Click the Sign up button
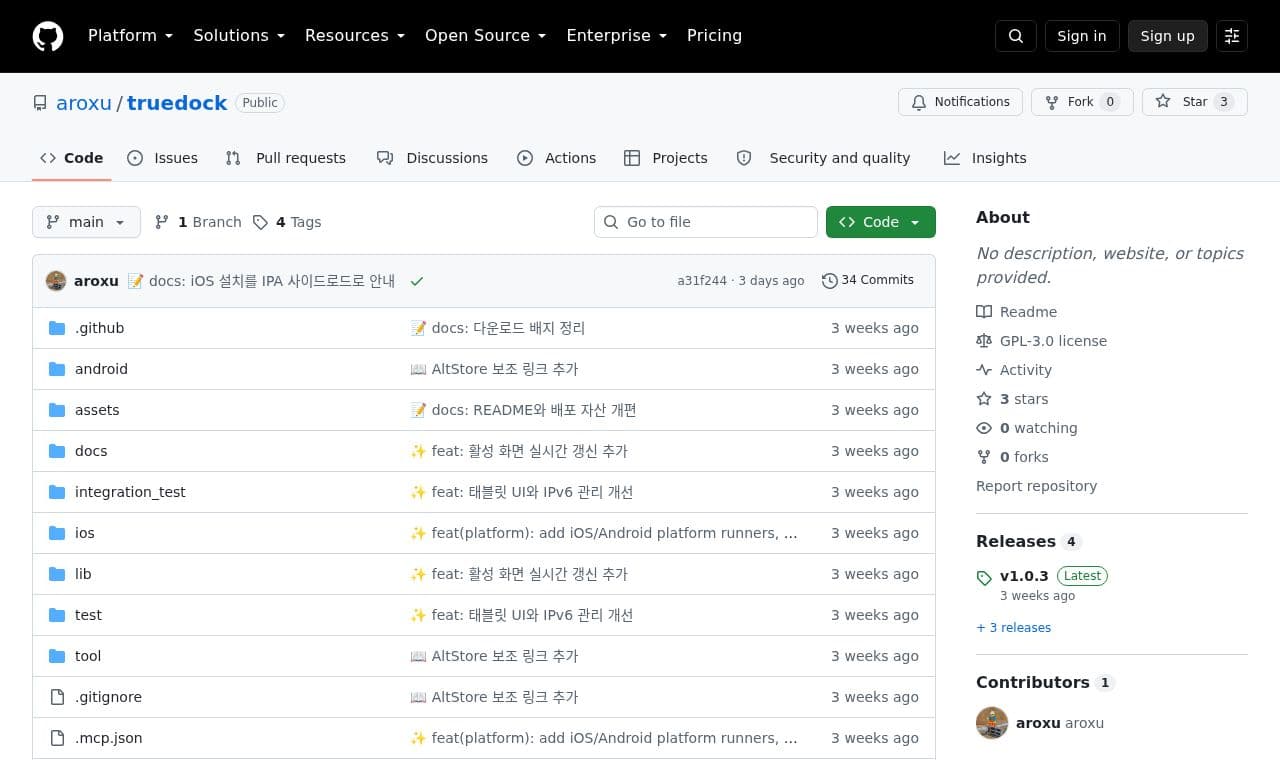The height and width of the screenshot is (760, 1280). click(x=1168, y=36)
